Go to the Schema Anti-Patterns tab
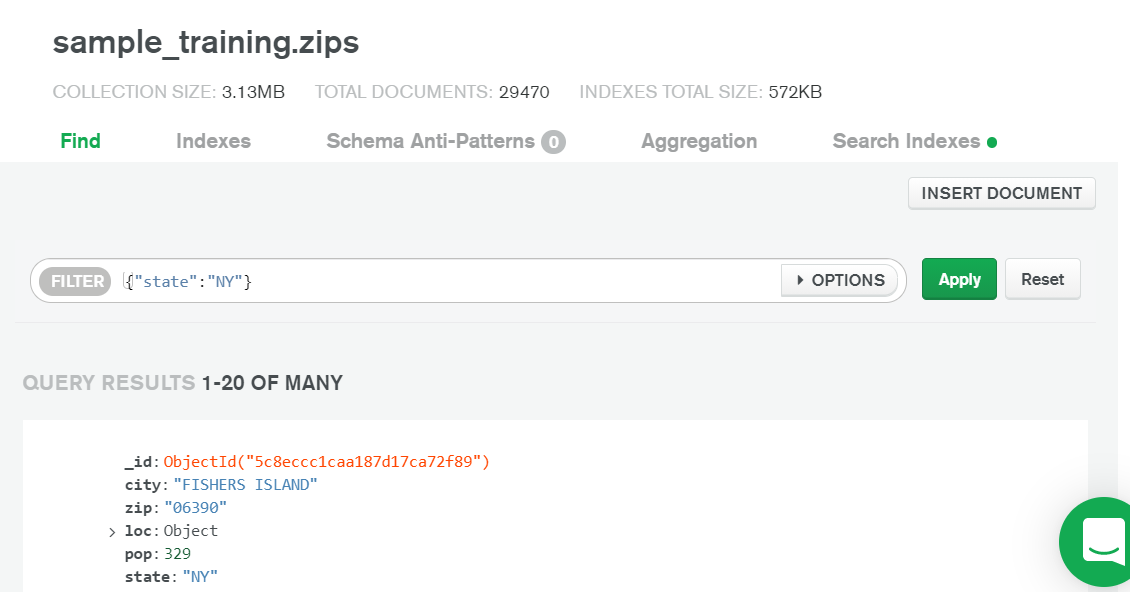1130x592 pixels. pyautogui.click(x=430, y=141)
